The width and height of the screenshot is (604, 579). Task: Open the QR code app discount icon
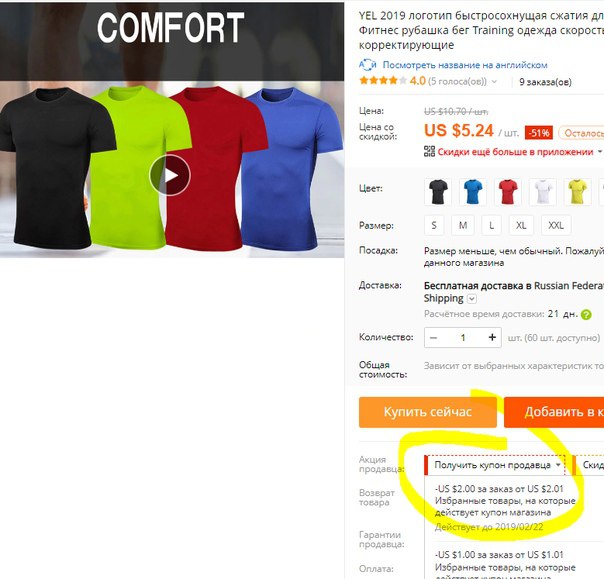429,151
